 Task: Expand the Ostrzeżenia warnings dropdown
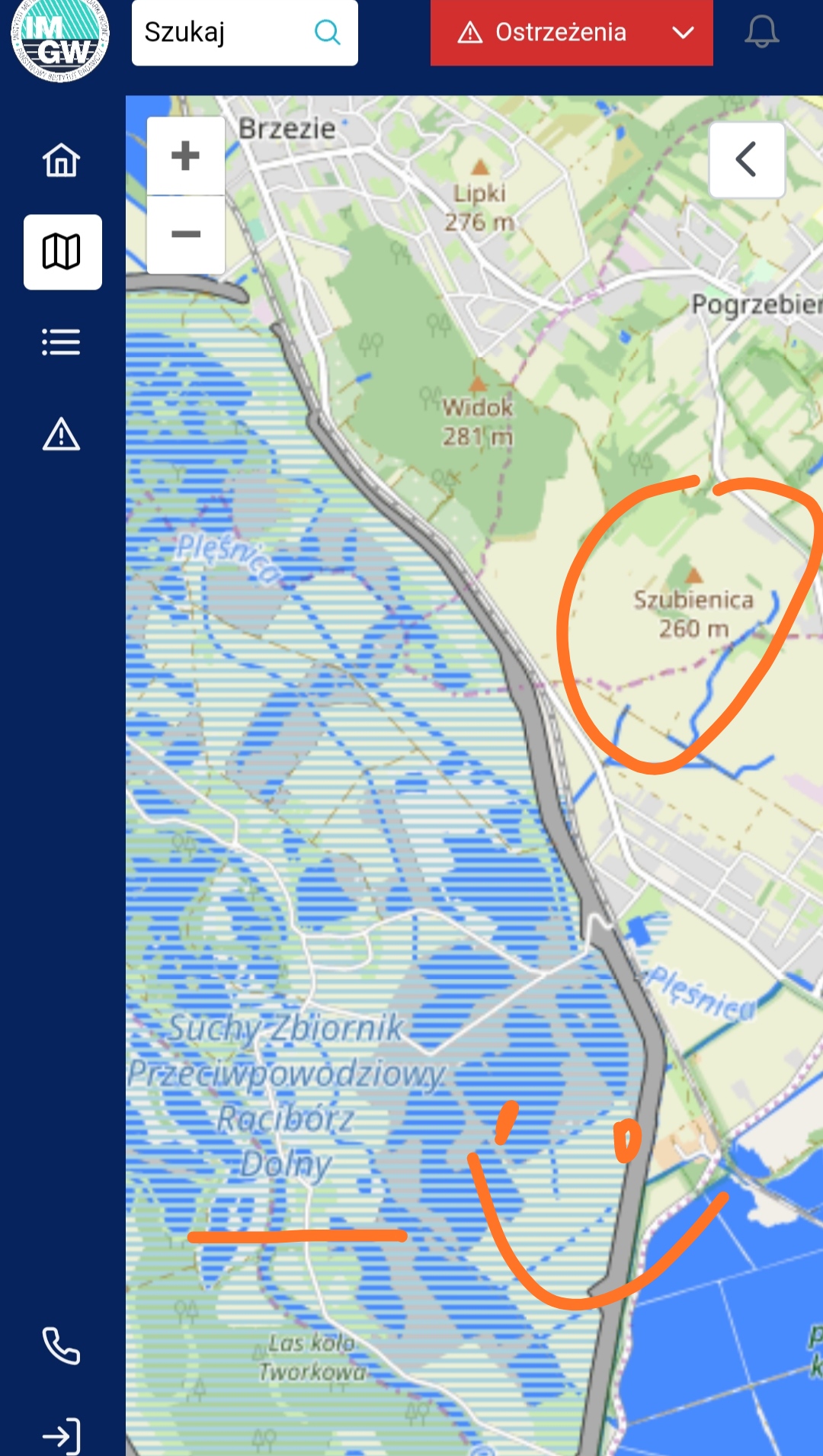pos(572,33)
